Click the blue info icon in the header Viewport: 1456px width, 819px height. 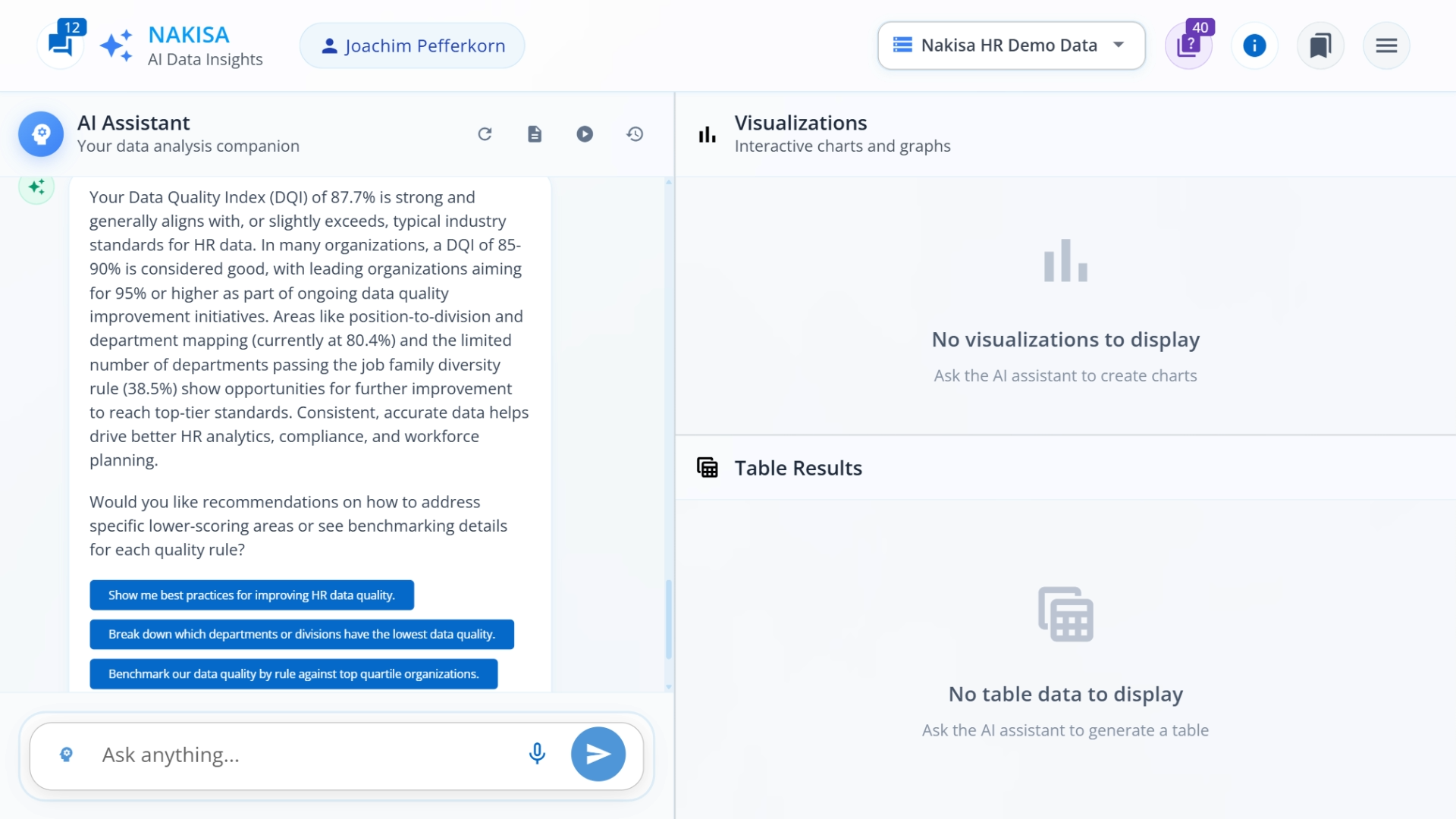pos(1254,45)
